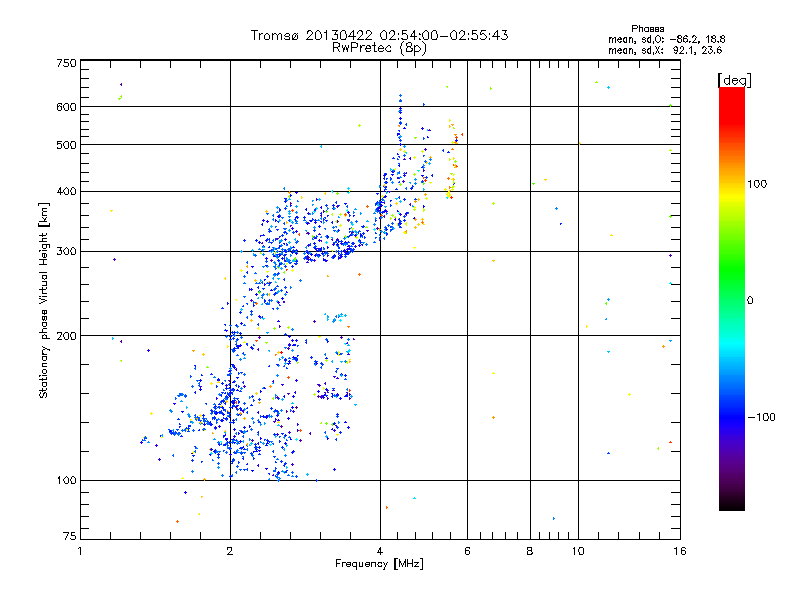Click colorbar tick label '-100'
The image size is (800, 600).
tap(762, 417)
